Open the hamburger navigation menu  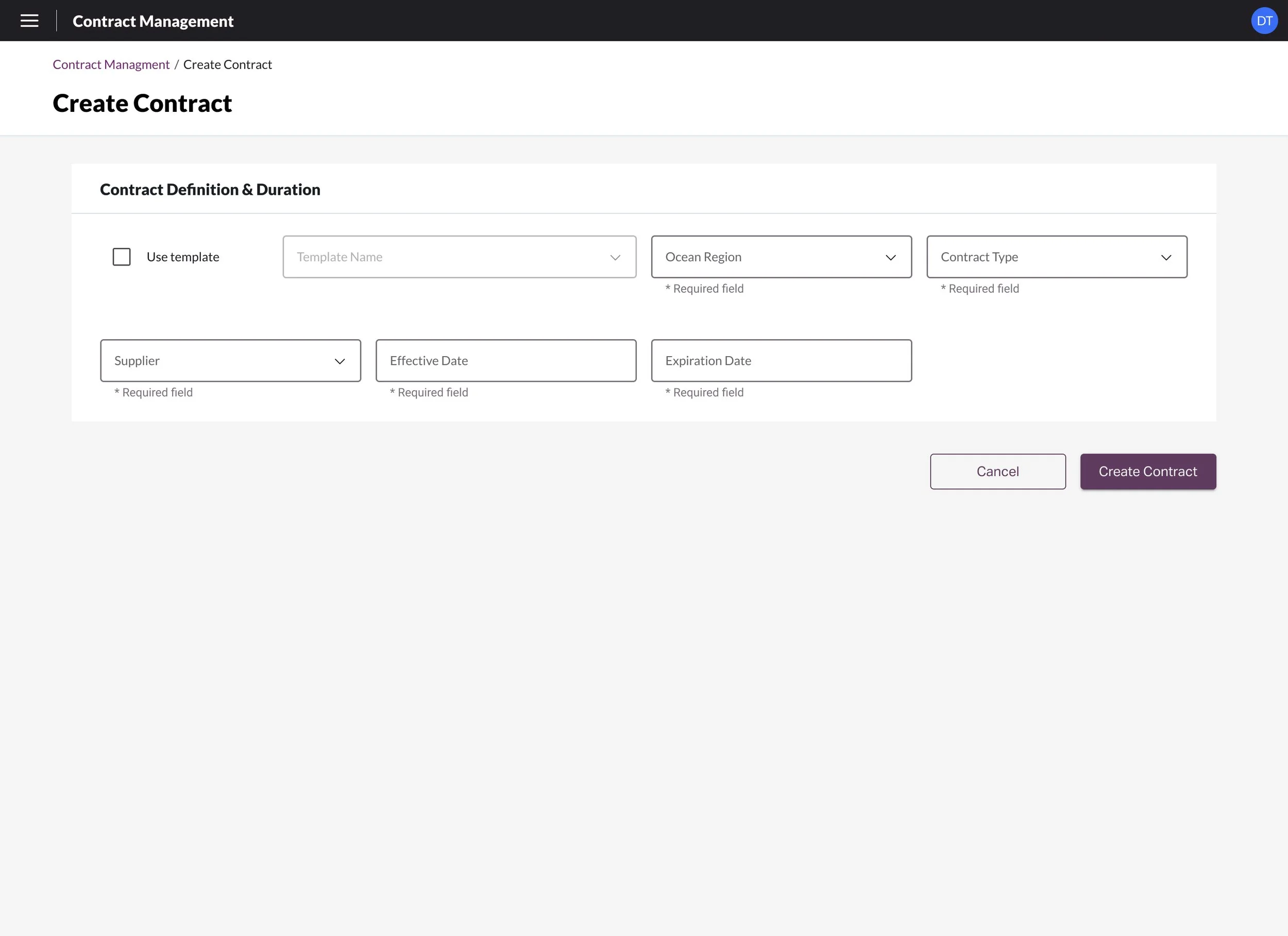(x=29, y=21)
